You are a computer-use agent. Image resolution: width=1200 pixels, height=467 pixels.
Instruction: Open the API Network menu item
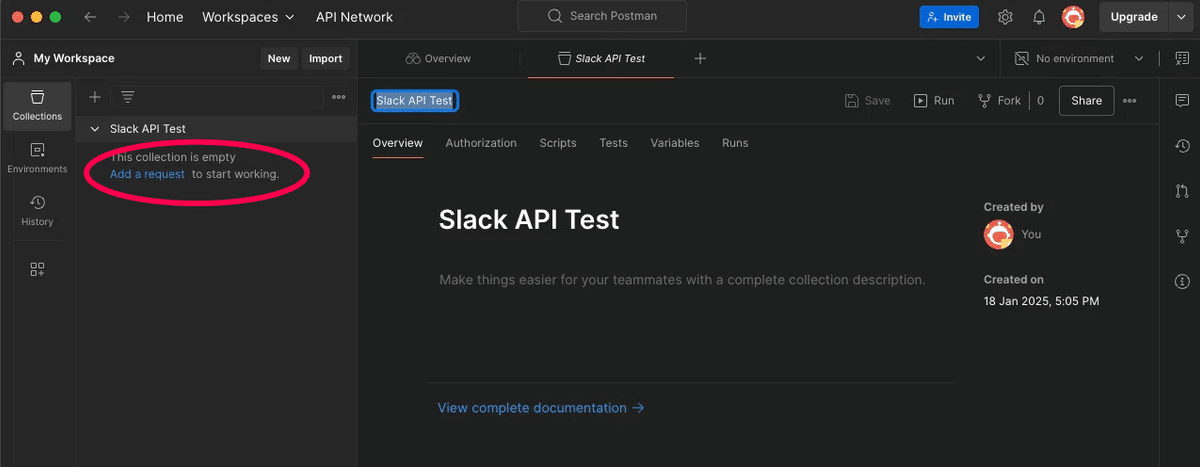(x=354, y=17)
